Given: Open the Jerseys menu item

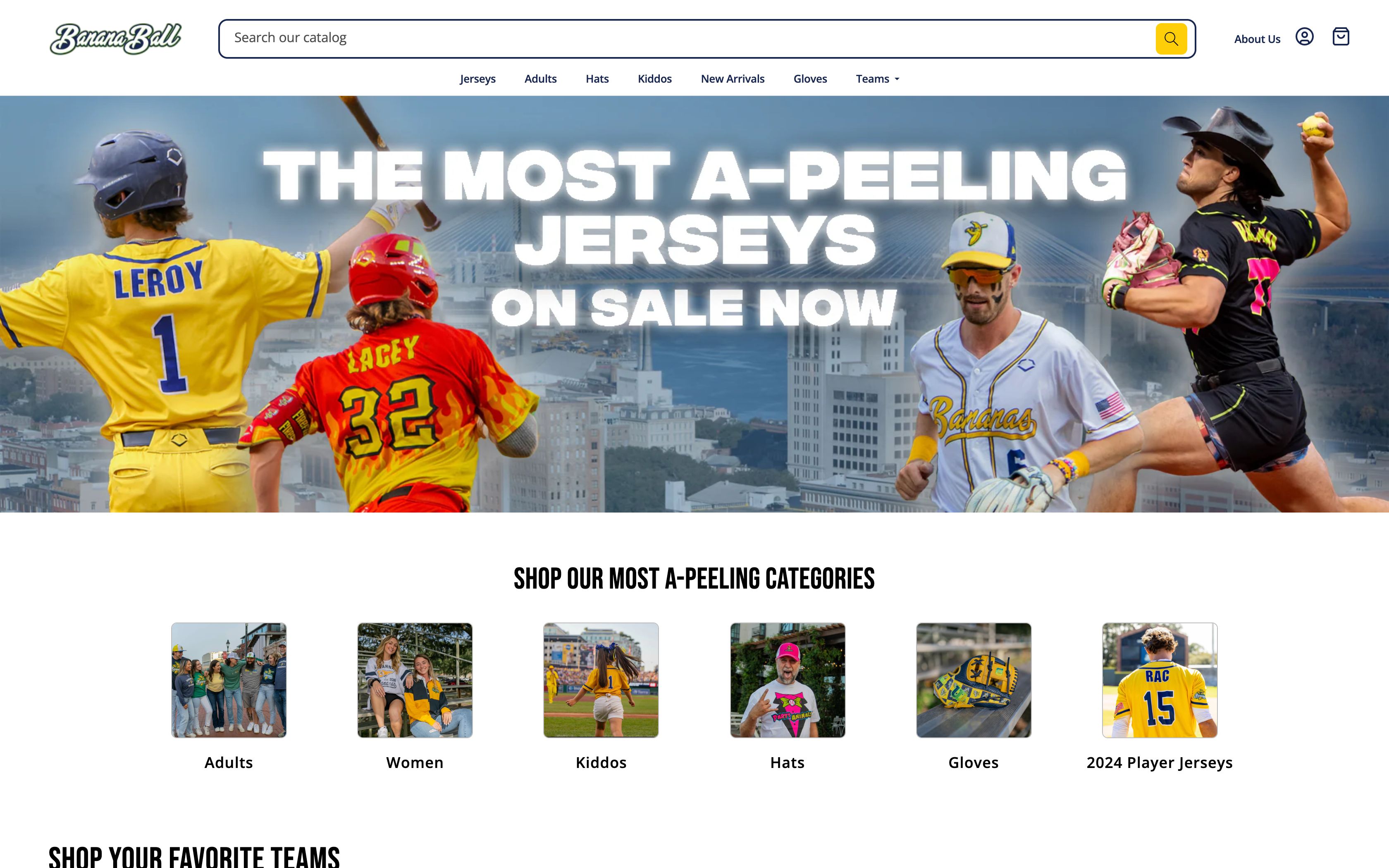Looking at the screenshot, I should point(477,79).
